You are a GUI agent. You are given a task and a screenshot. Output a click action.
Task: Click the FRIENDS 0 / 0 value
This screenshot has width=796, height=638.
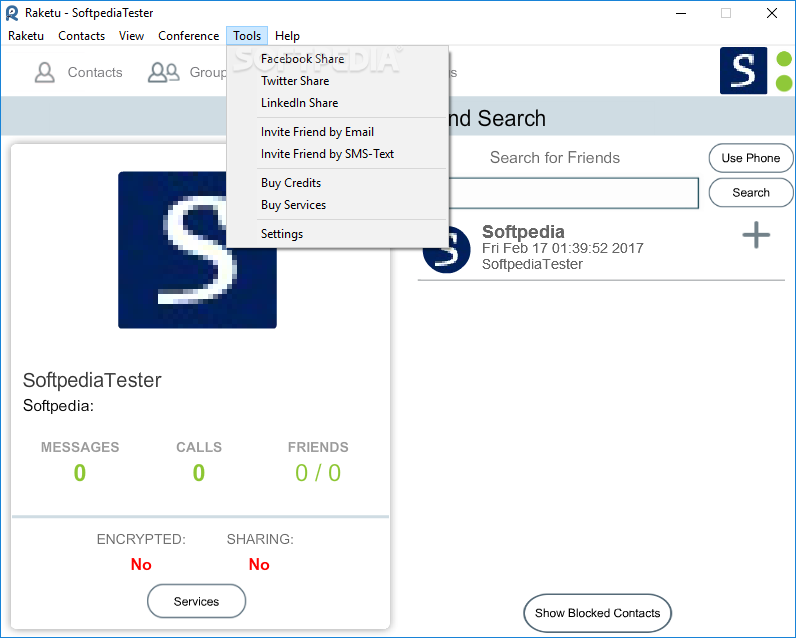click(318, 473)
